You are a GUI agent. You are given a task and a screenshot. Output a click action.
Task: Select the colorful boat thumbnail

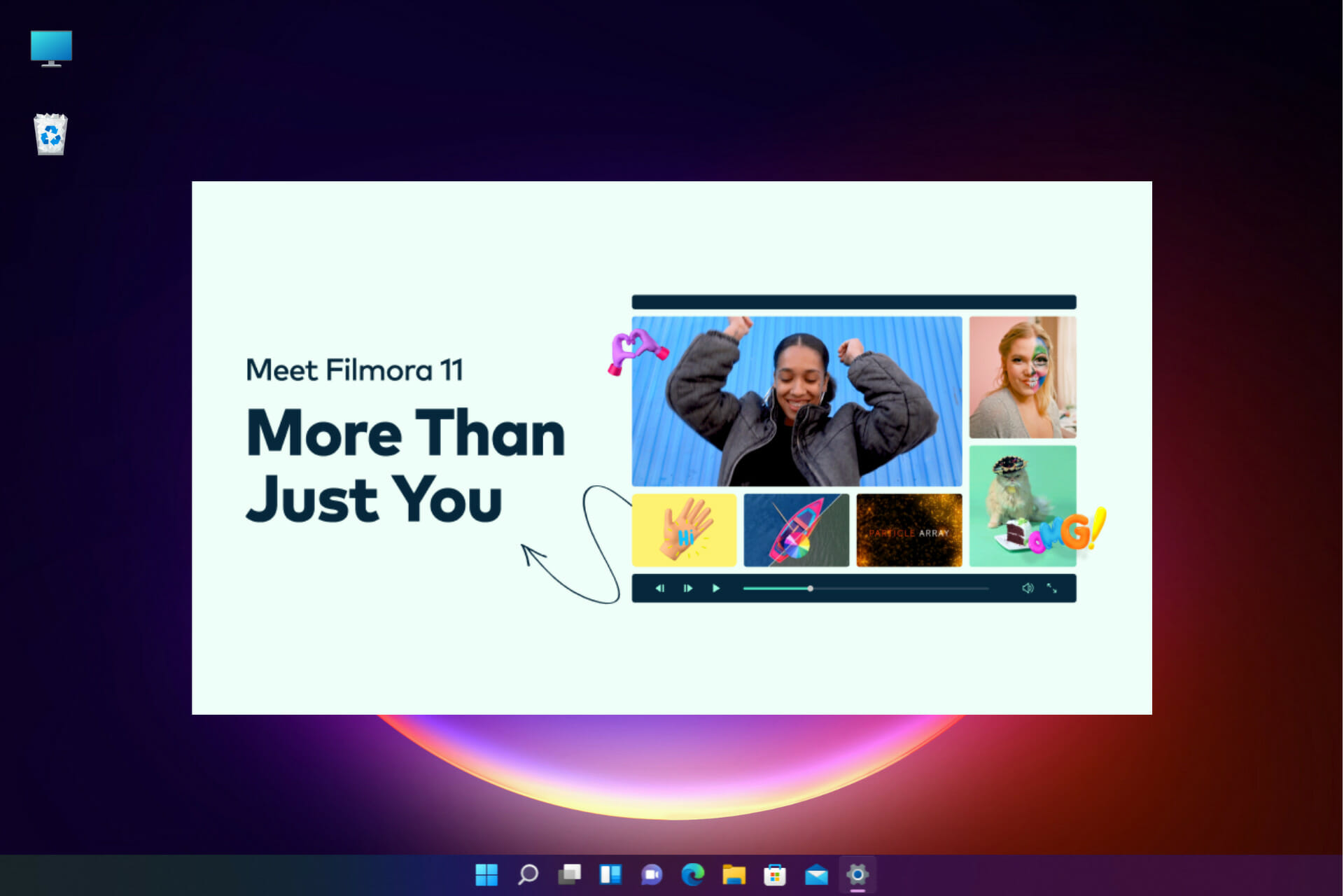tap(796, 530)
